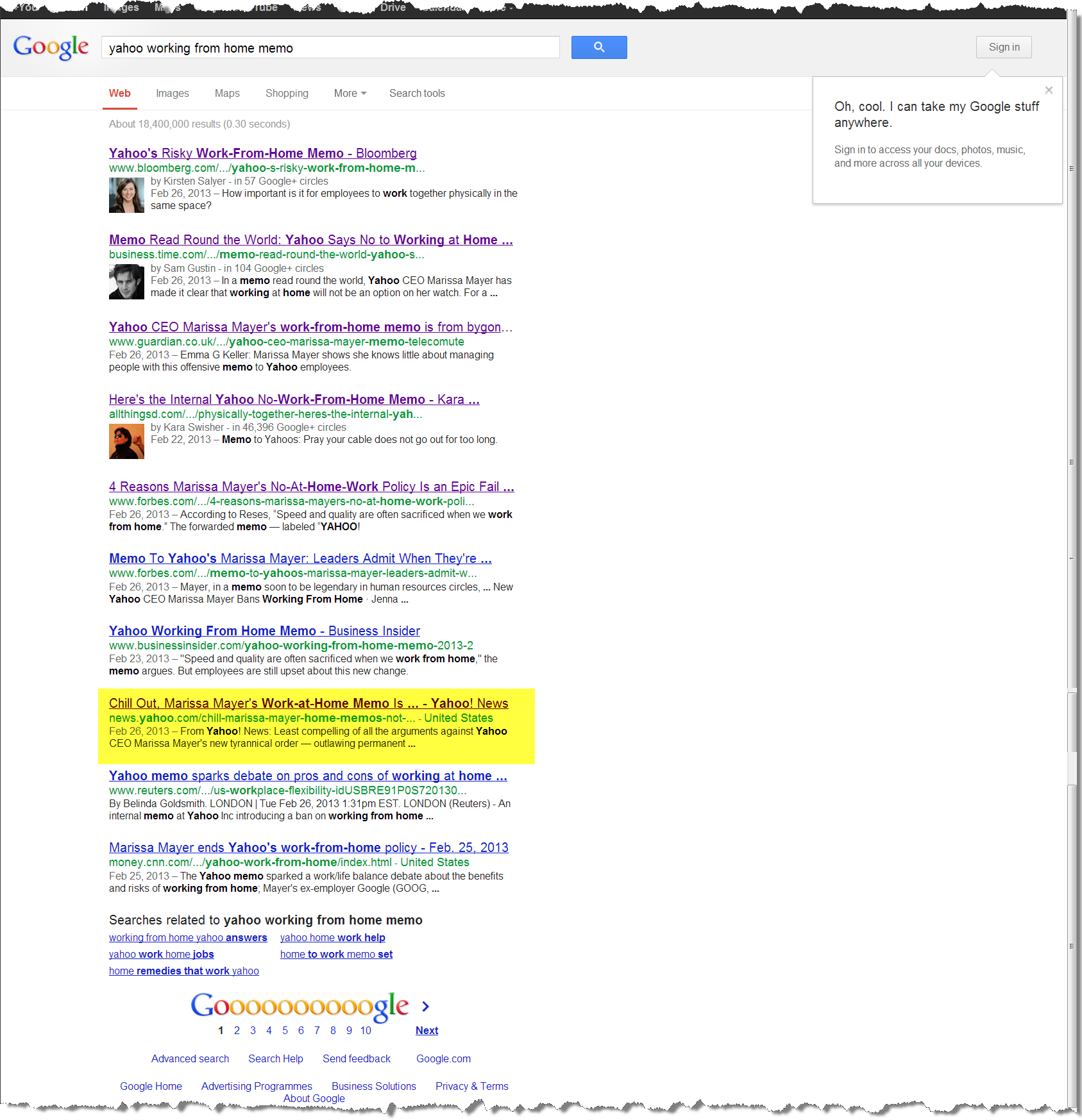Click Kara Swisher's author photo thumbnail
1082x1120 pixels.
[126, 441]
